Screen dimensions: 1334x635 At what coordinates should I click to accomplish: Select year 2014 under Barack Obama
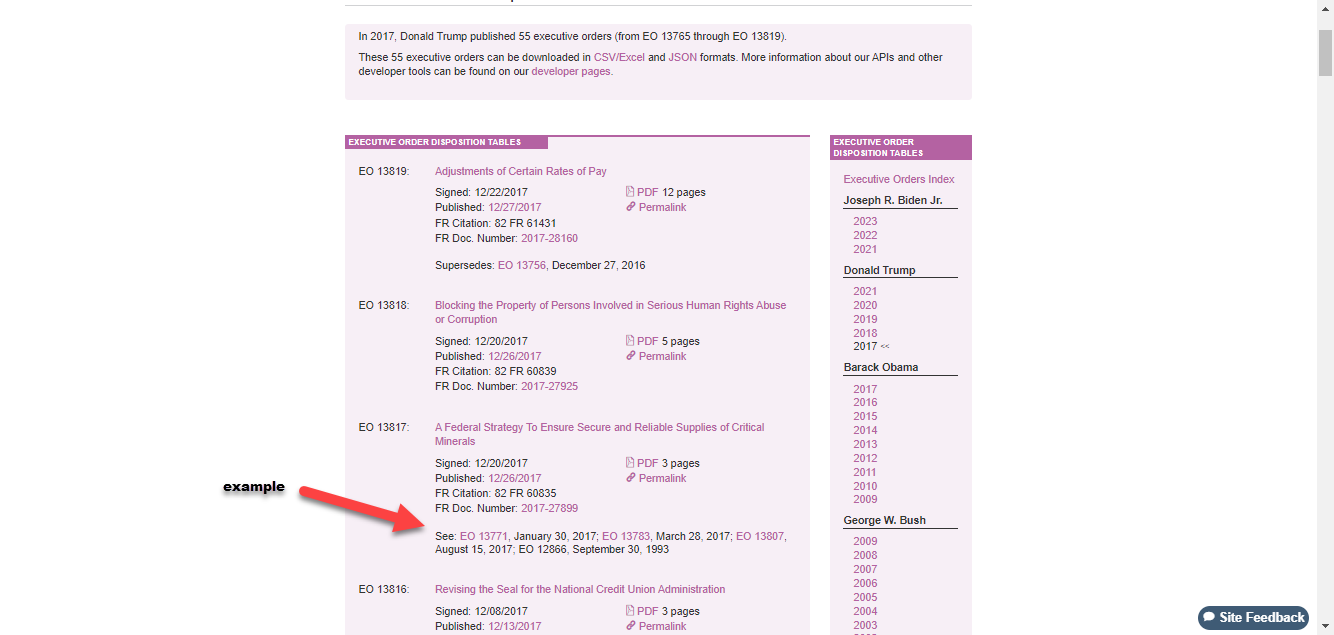[x=865, y=430]
